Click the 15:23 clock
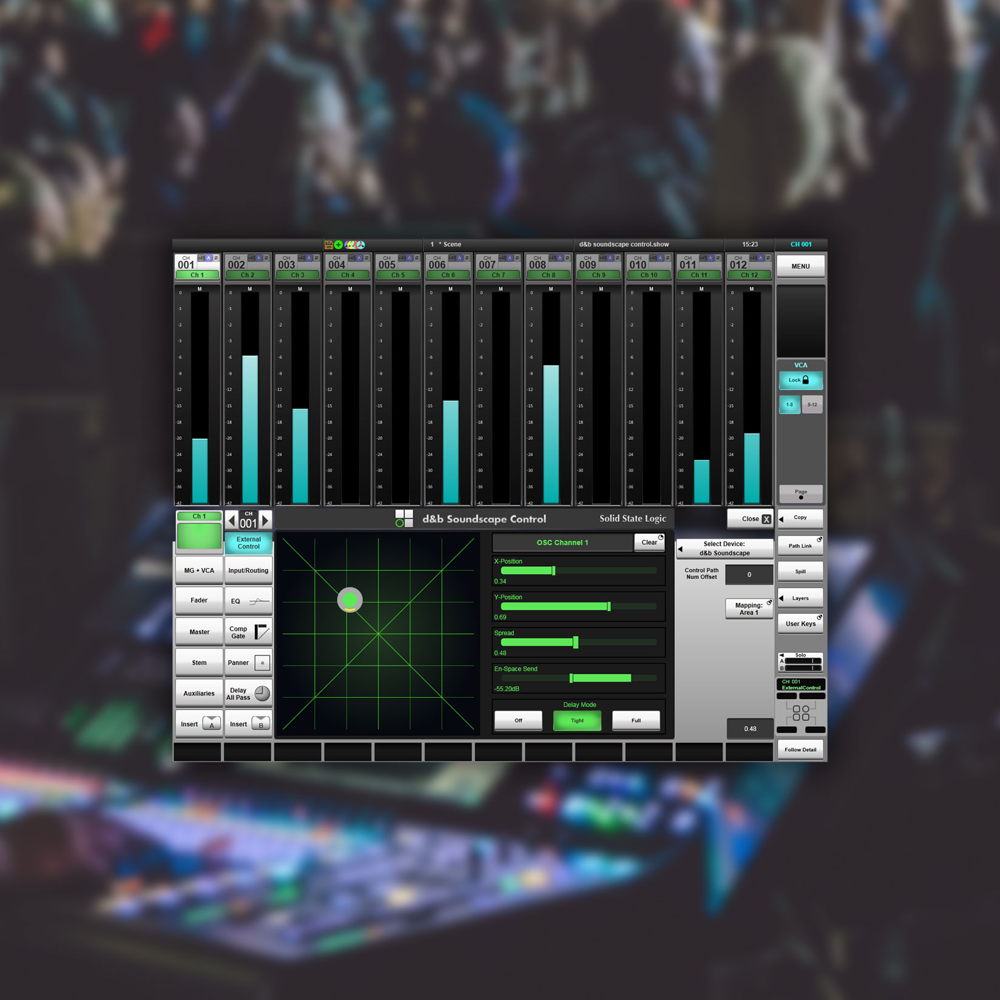 pos(750,244)
